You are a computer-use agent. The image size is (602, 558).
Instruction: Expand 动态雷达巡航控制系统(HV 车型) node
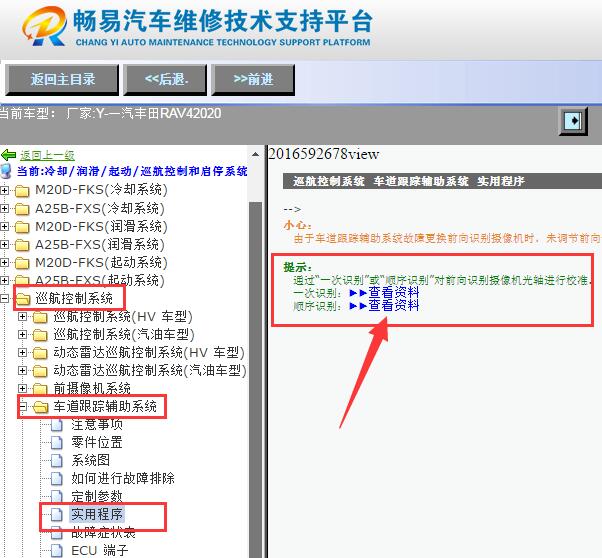pyautogui.click(x=23, y=353)
